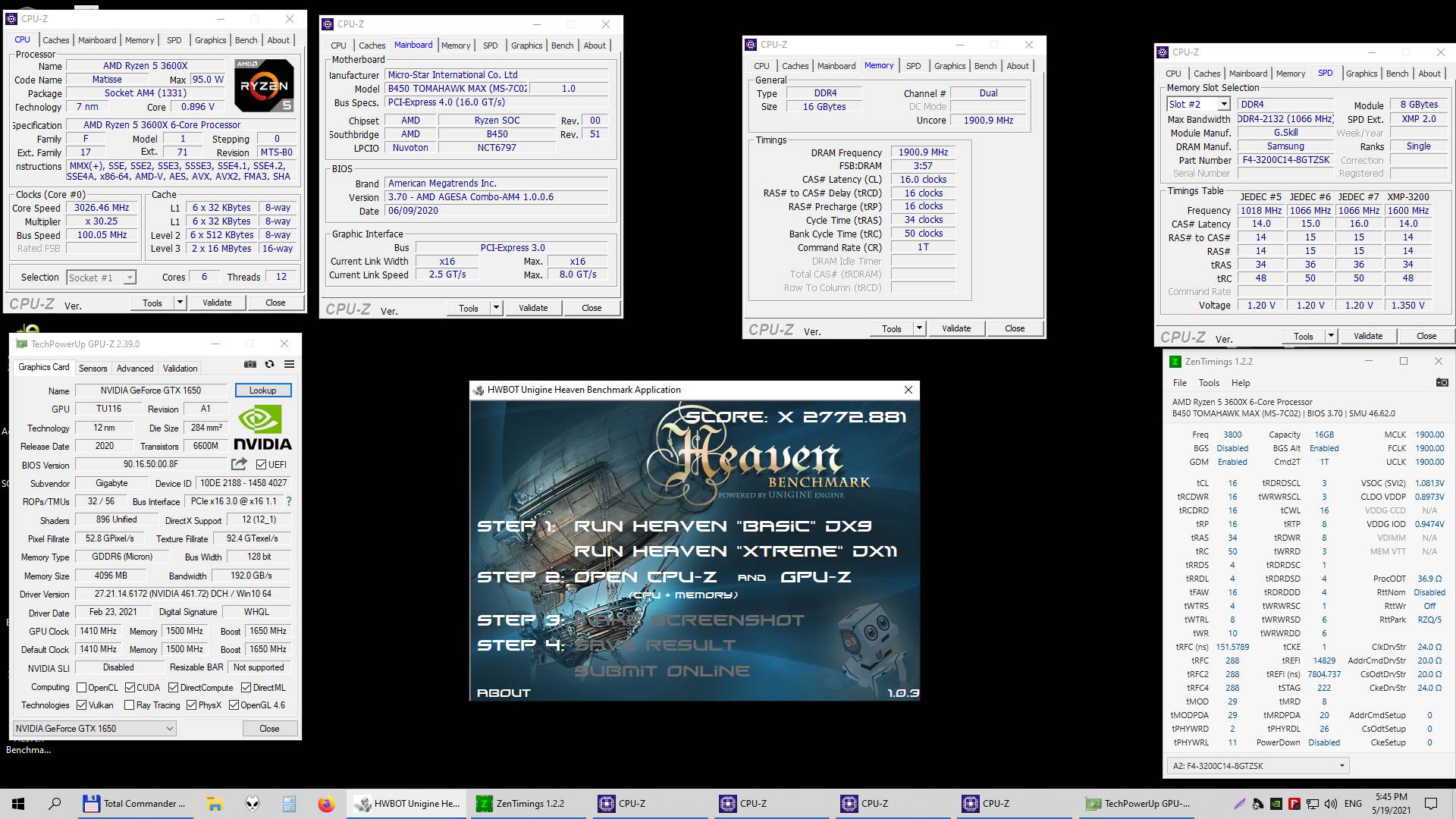The image size is (1456, 819).
Task: Toggle the UEFI checkbox in GPU-Z
Action: point(261,464)
